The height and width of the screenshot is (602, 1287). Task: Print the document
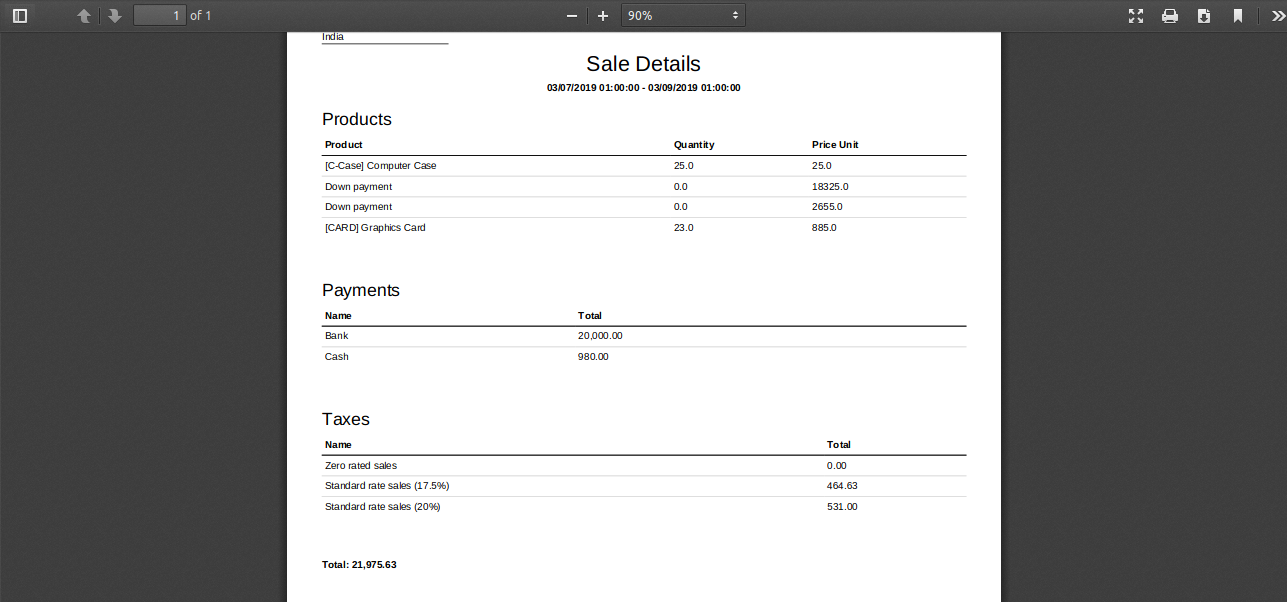[1170, 16]
